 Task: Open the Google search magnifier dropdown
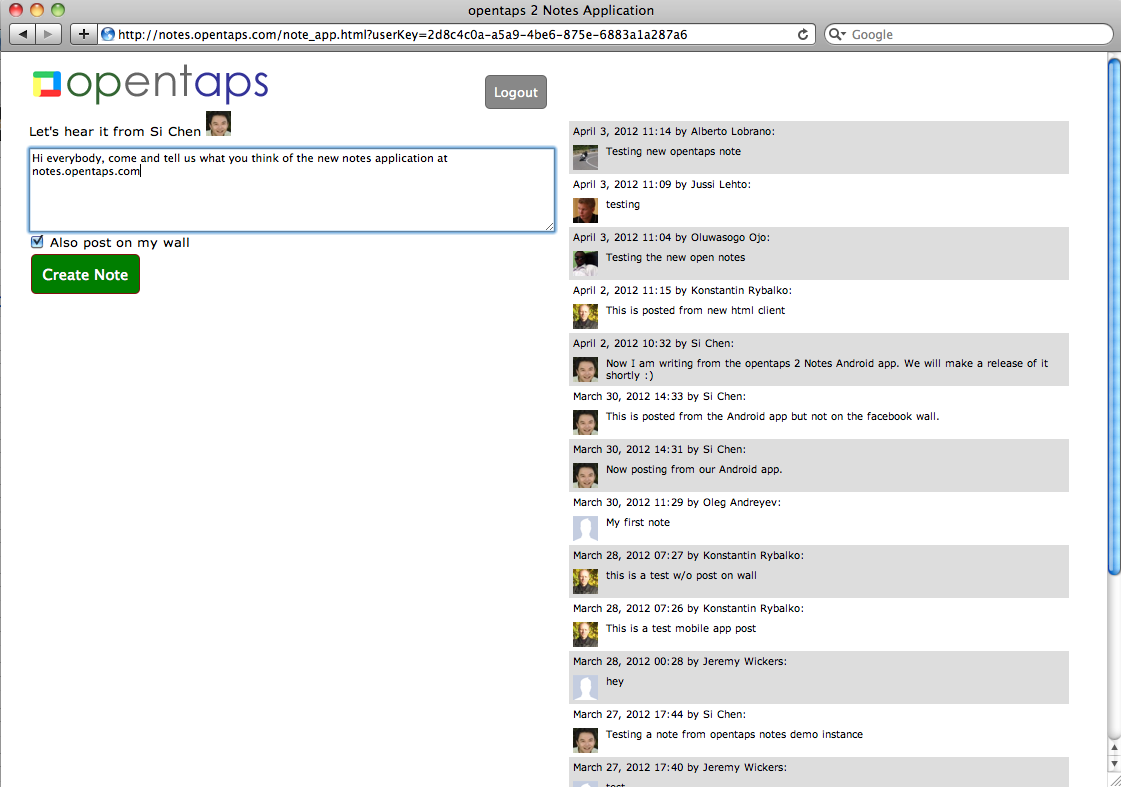[x=837, y=34]
